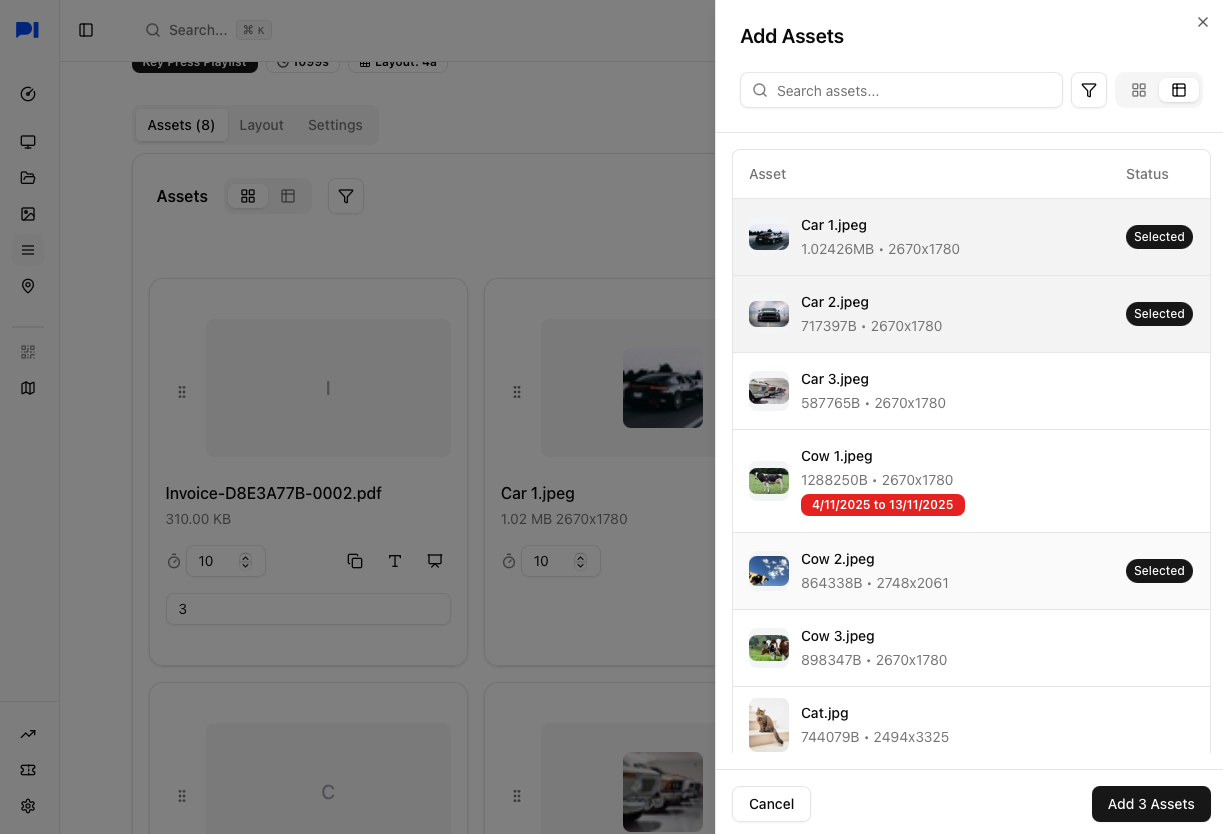The image size is (1223, 834).
Task: Open the QR code icon in sidebar
Action: coord(28,352)
